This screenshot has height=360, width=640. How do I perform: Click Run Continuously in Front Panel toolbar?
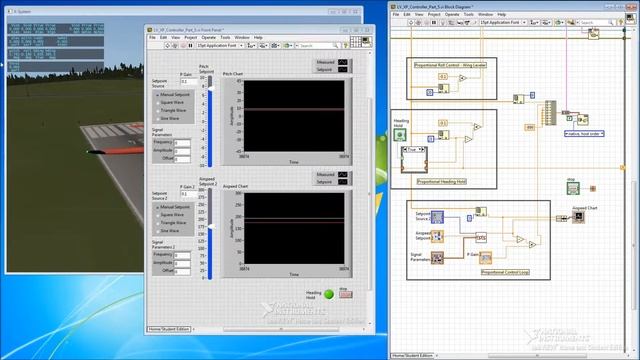click(x=175, y=46)
